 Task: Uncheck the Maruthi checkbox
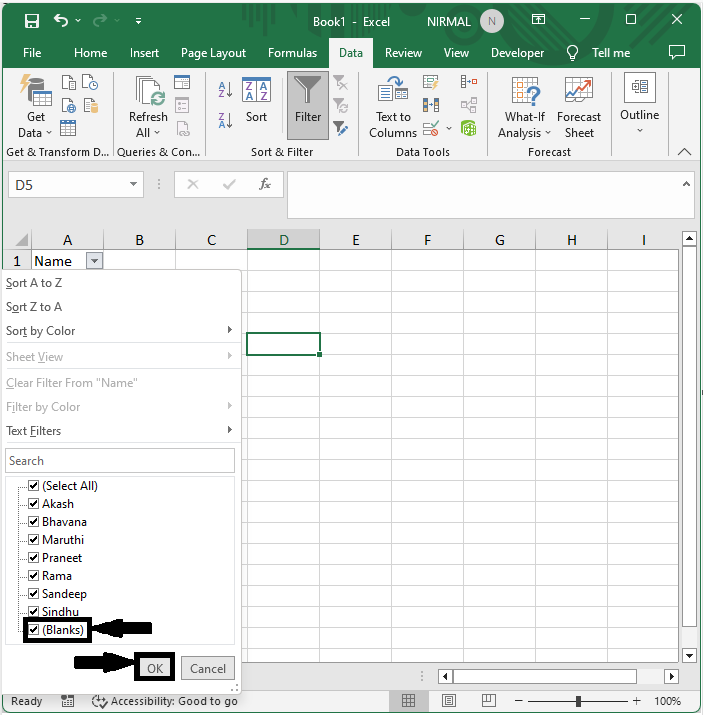pos(33,539)
